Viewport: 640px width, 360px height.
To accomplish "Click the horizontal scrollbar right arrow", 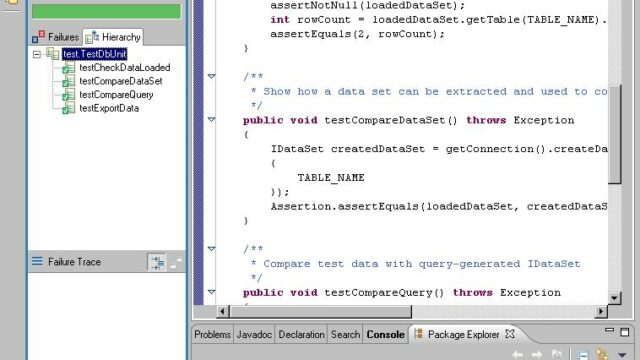I will coord(601,312).
